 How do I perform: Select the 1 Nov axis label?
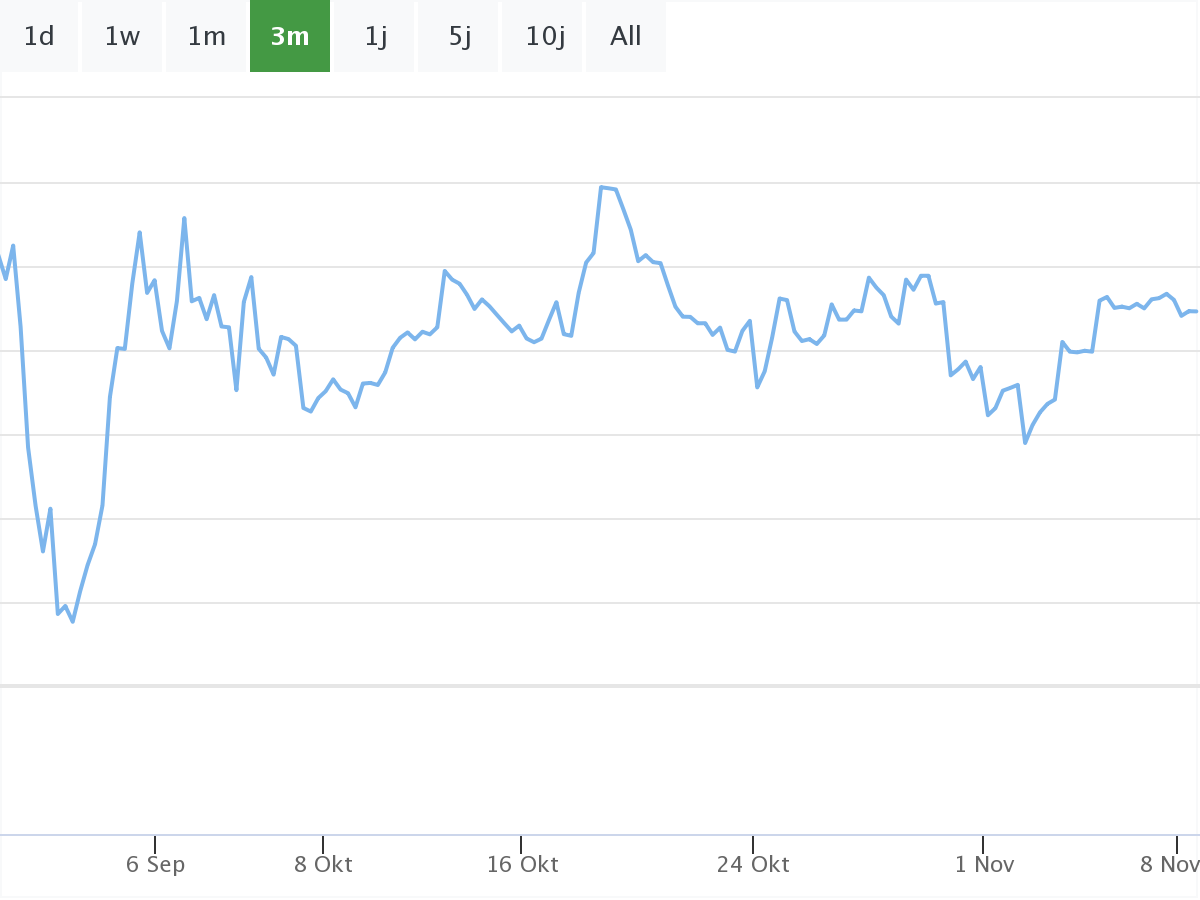(x=984, y=864)
